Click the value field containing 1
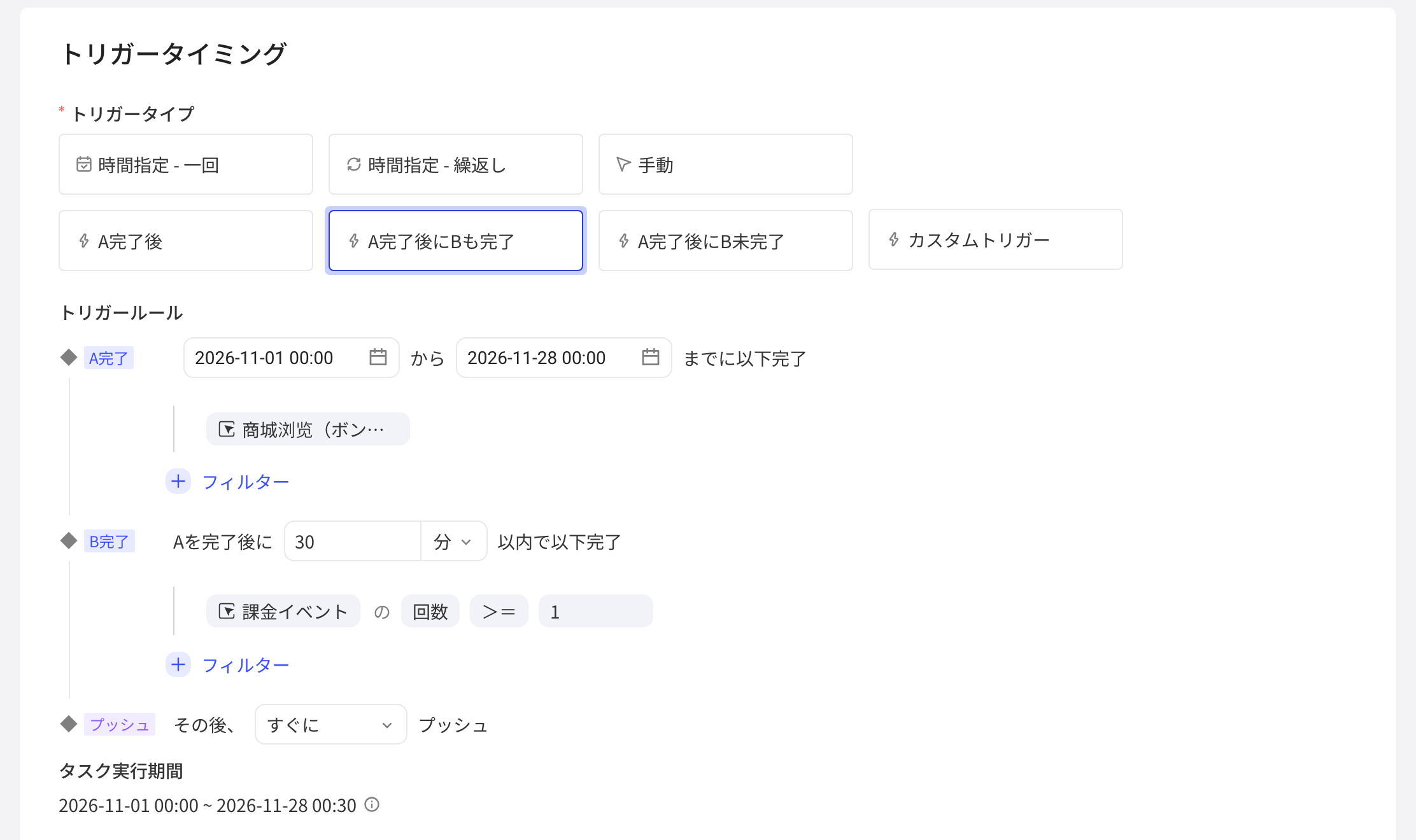Image resolution: width=1416 pixels, height=840 pixels. click(x=596, y=612)
